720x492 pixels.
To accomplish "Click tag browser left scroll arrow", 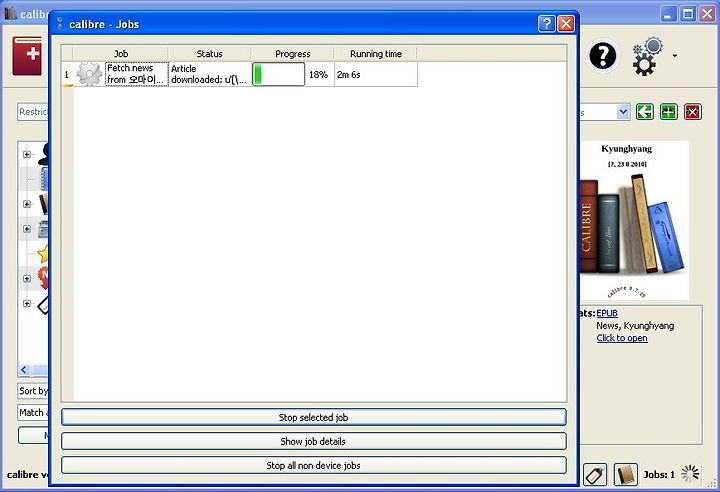I will [x=24, y=370].
